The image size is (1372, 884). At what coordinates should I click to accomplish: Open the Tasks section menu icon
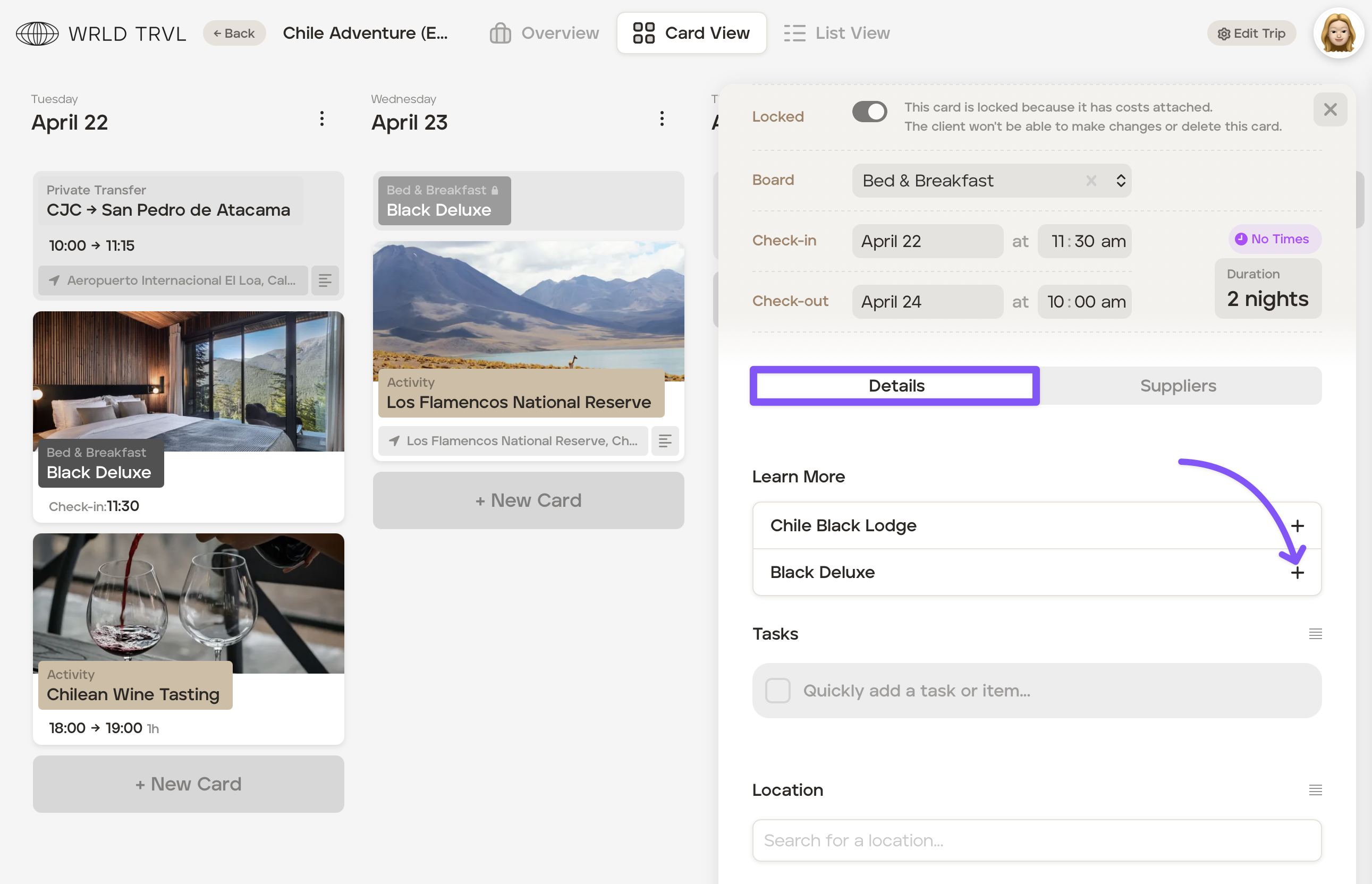click(x=1315, y=634)
